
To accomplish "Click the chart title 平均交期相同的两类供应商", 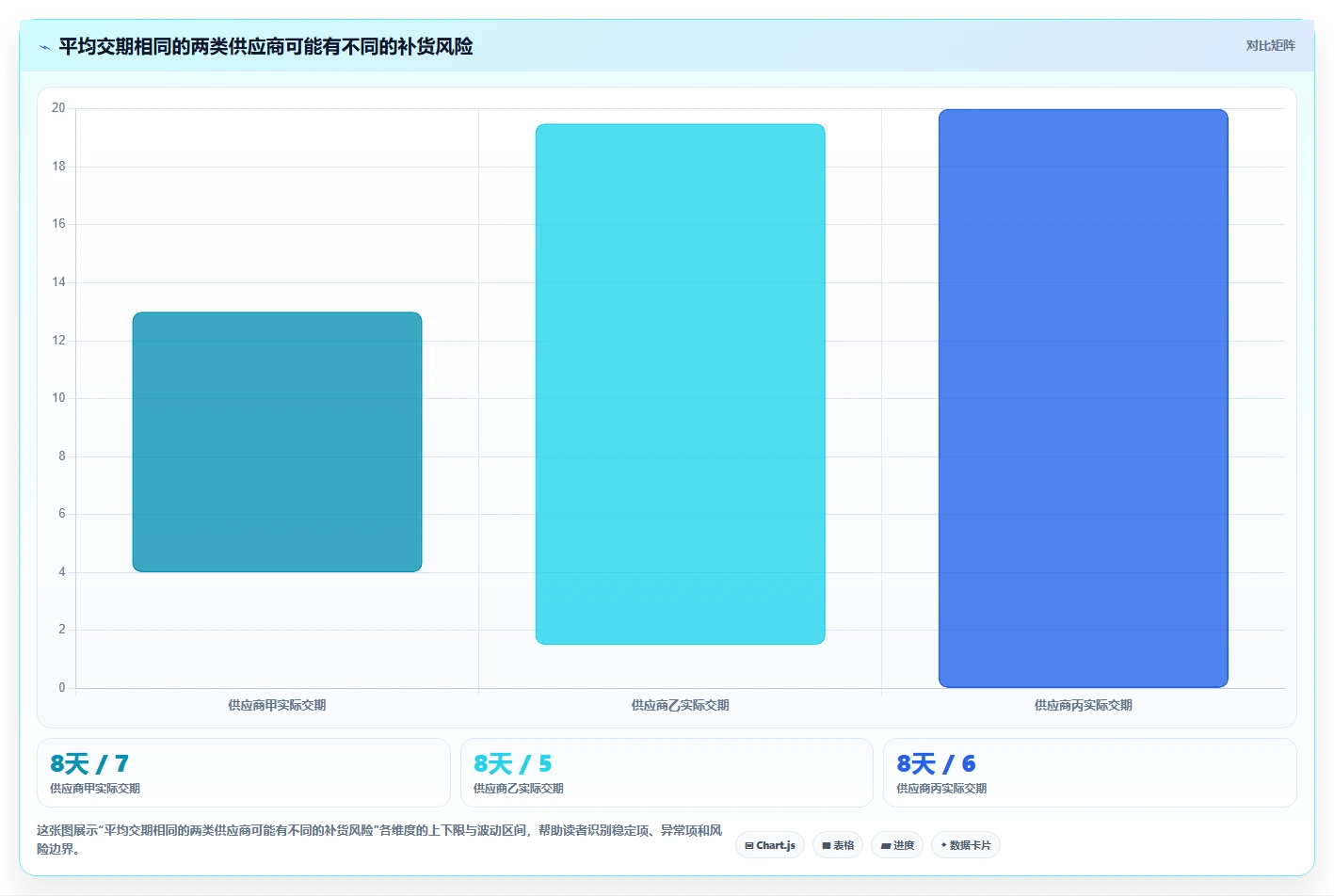I will 265,47.
